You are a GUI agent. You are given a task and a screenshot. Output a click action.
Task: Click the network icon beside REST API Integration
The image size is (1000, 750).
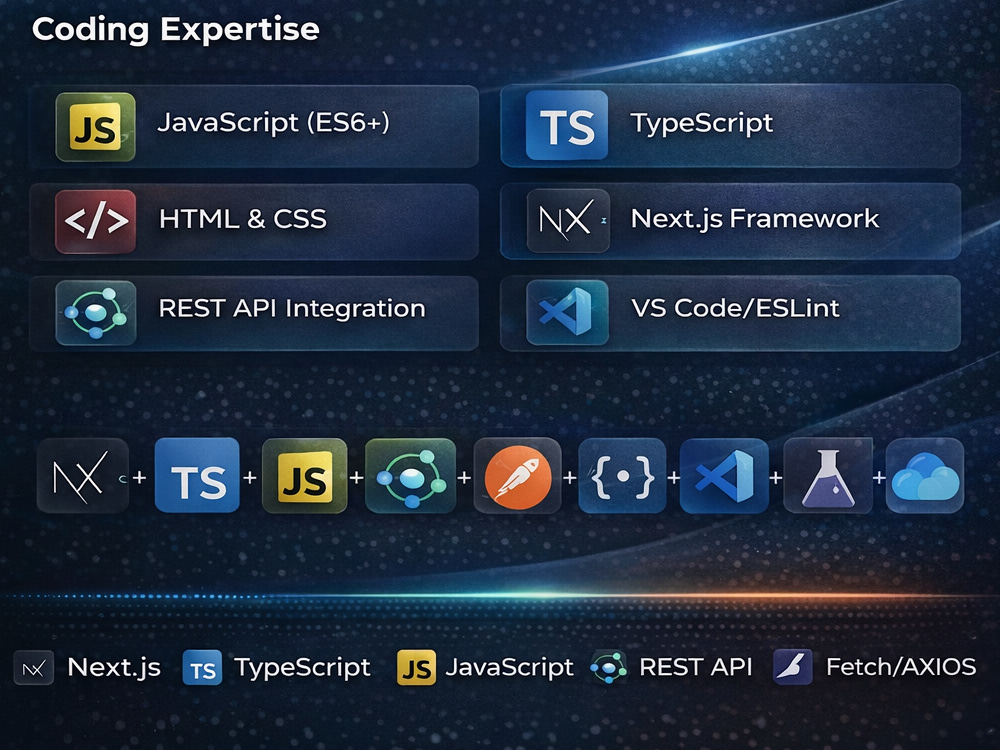96,312
